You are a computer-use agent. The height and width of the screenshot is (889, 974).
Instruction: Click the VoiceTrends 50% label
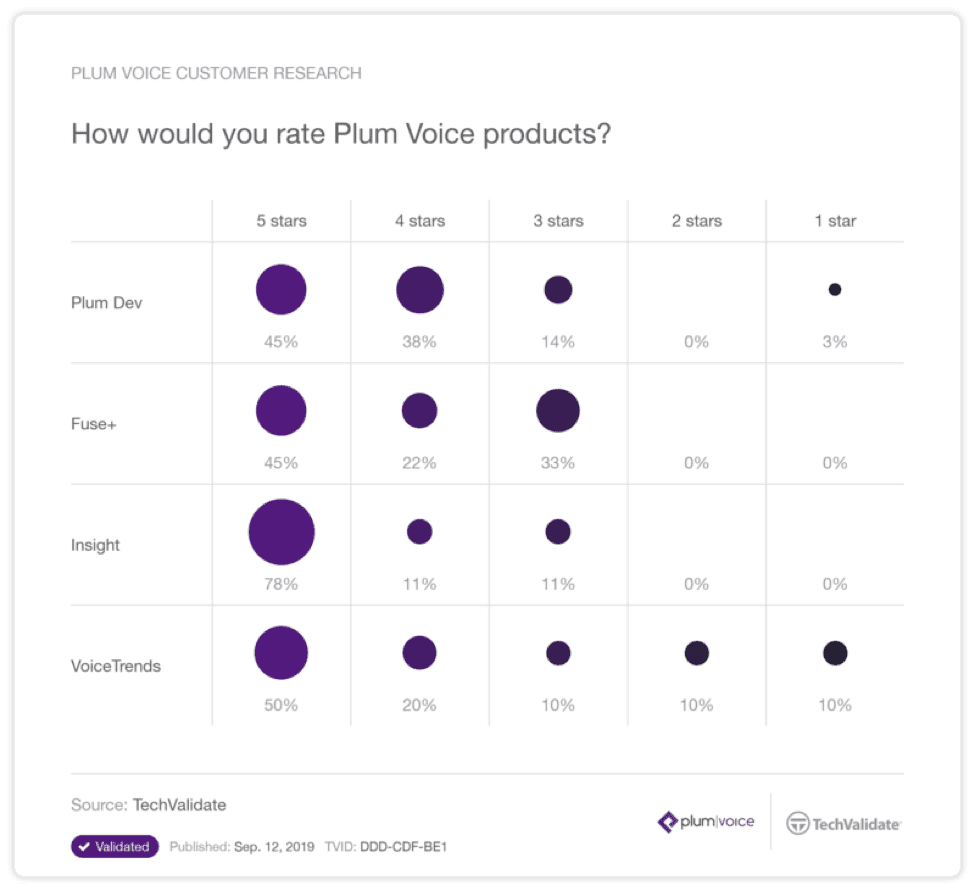[x=281, y=705]
